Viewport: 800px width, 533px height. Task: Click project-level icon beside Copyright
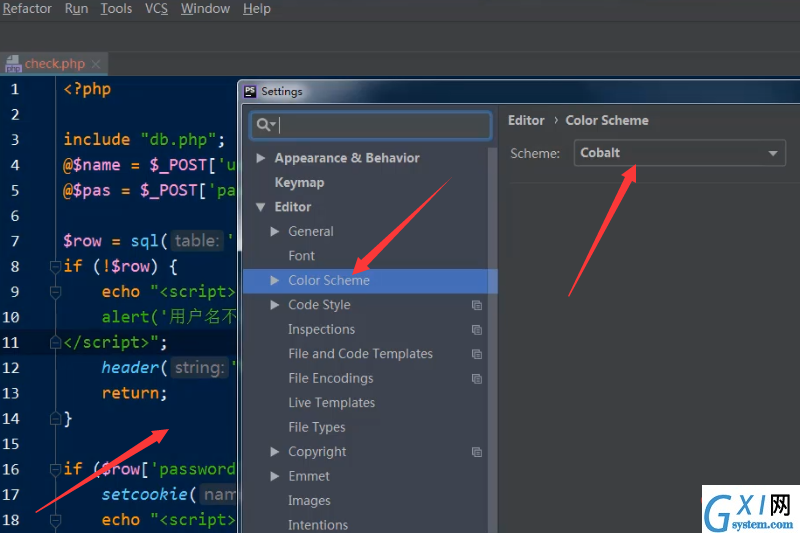pos(477,452)
